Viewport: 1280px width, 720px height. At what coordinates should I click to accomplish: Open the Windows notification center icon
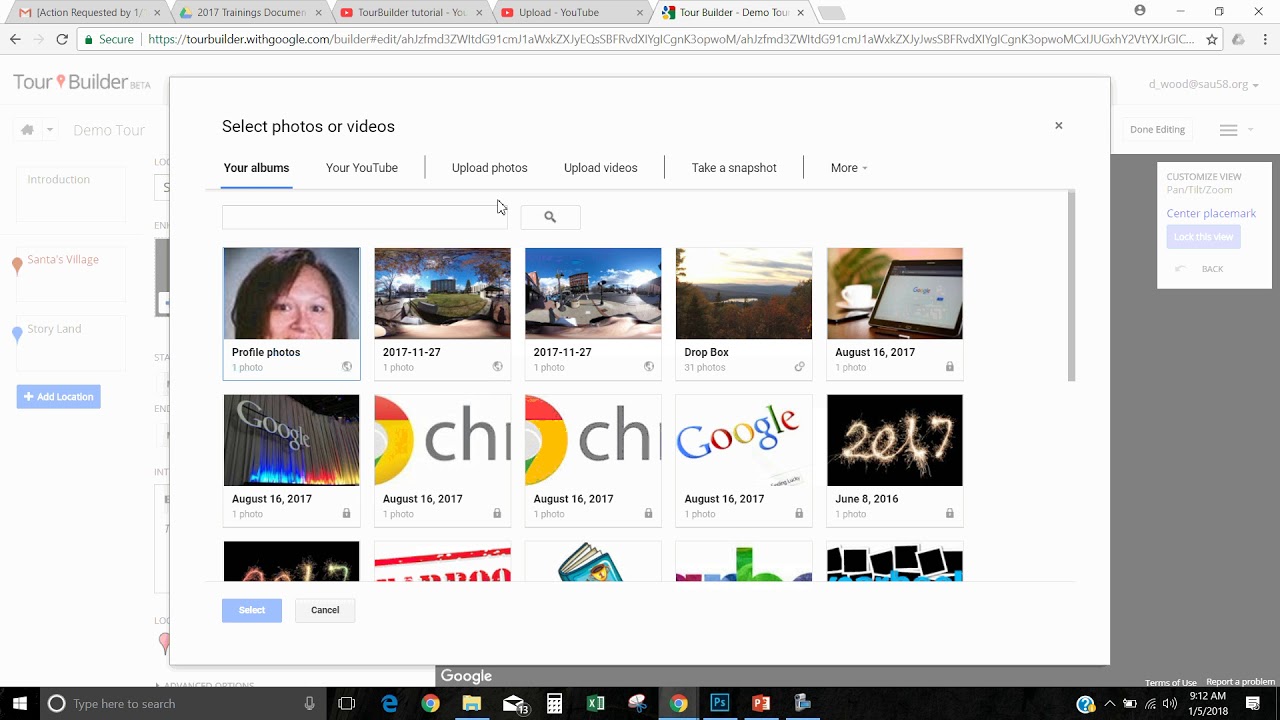coord(1253,704)
